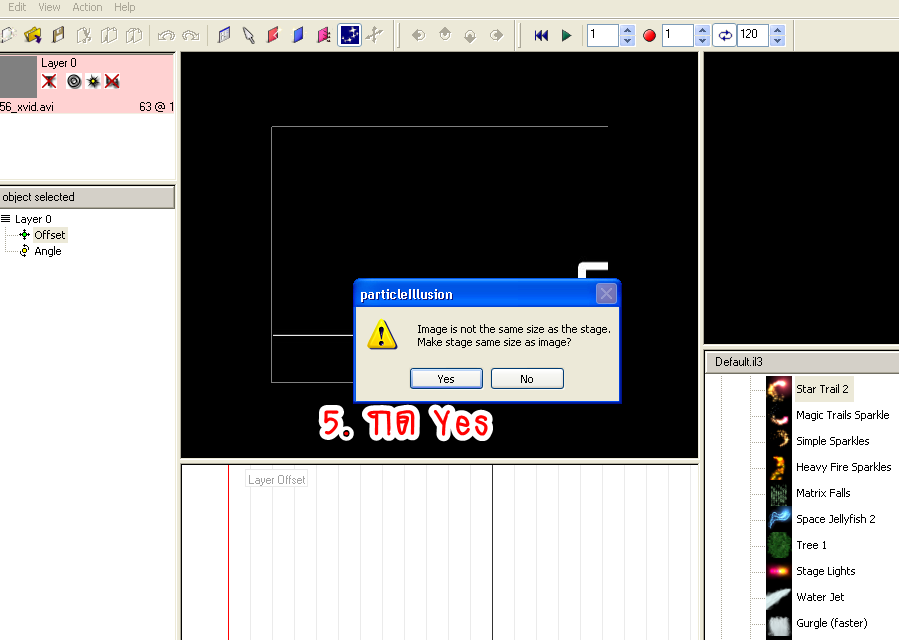Click the Save project disk icon
The width and height of the screenshot is (899, 640).
coord(58,35)
